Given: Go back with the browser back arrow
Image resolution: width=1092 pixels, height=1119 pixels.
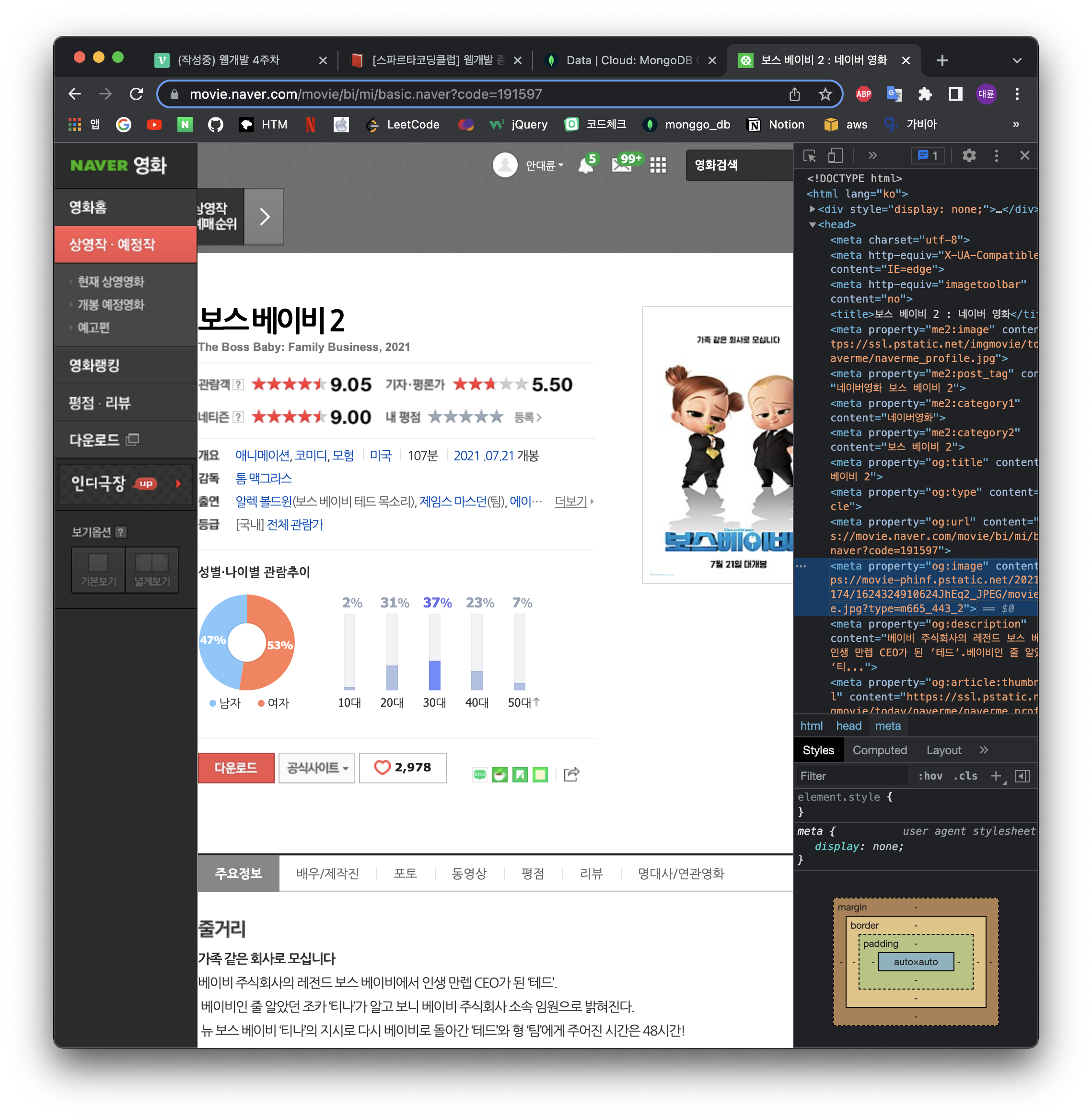Looking at the screenshot, I should [x=75, y=94].
